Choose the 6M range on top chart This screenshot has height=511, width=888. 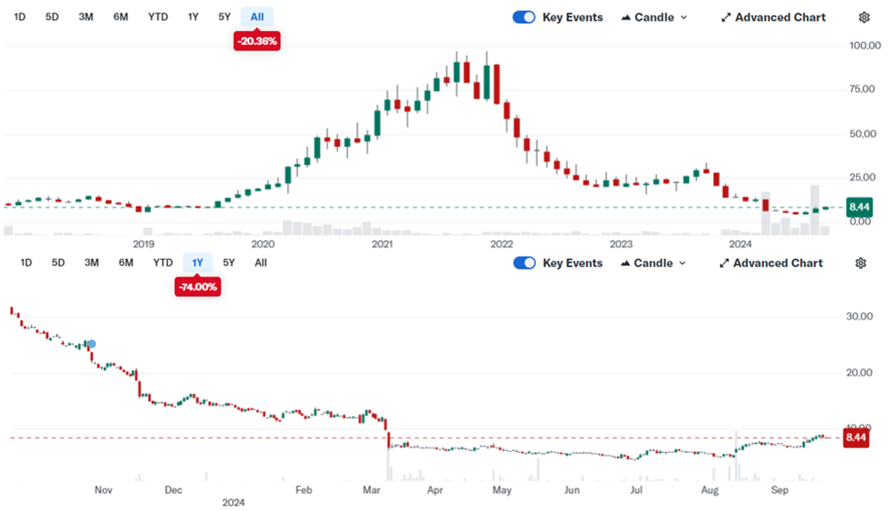point(121,17)
